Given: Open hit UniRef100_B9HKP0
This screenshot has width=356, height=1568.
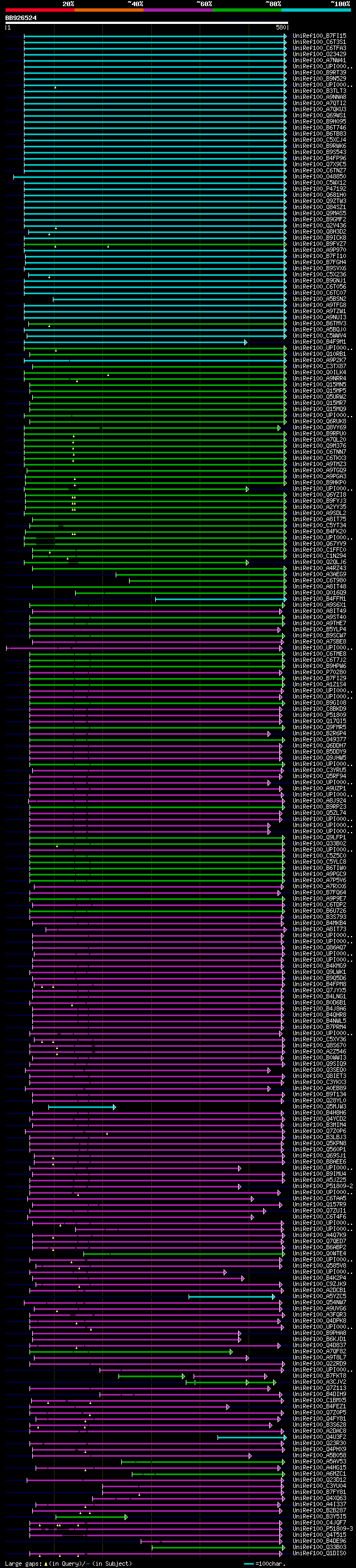Looking at the screenshot, I should (x=319, y=483).
